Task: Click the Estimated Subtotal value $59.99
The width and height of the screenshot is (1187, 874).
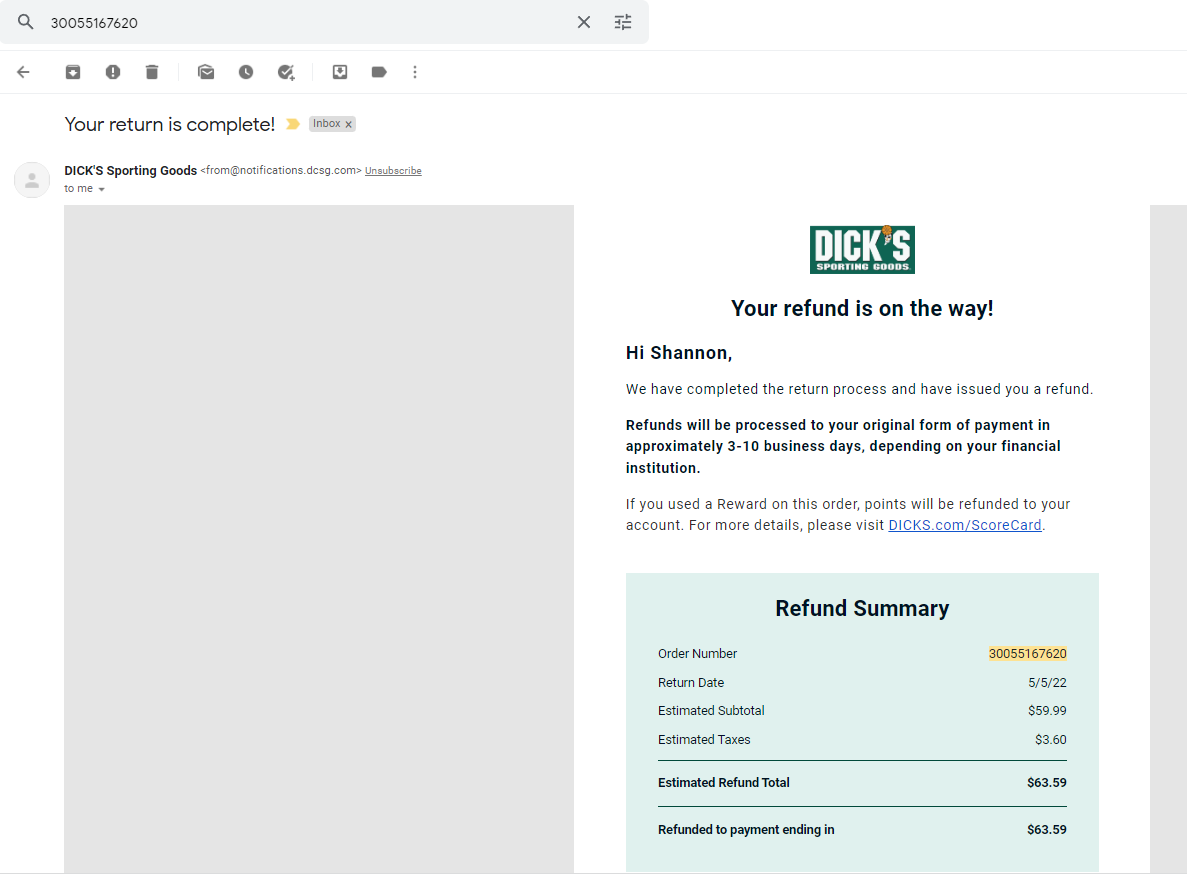Action: click(x=1047, y=711)
